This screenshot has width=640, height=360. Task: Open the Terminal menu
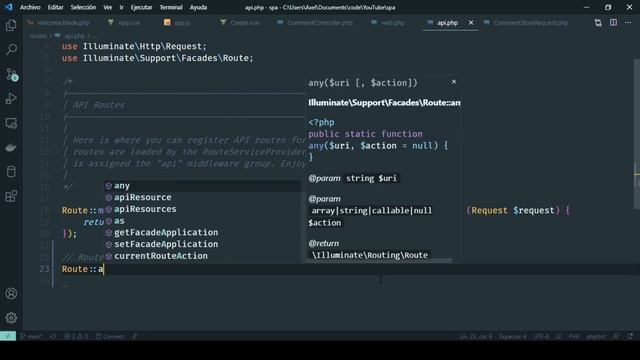click(171, 7)
